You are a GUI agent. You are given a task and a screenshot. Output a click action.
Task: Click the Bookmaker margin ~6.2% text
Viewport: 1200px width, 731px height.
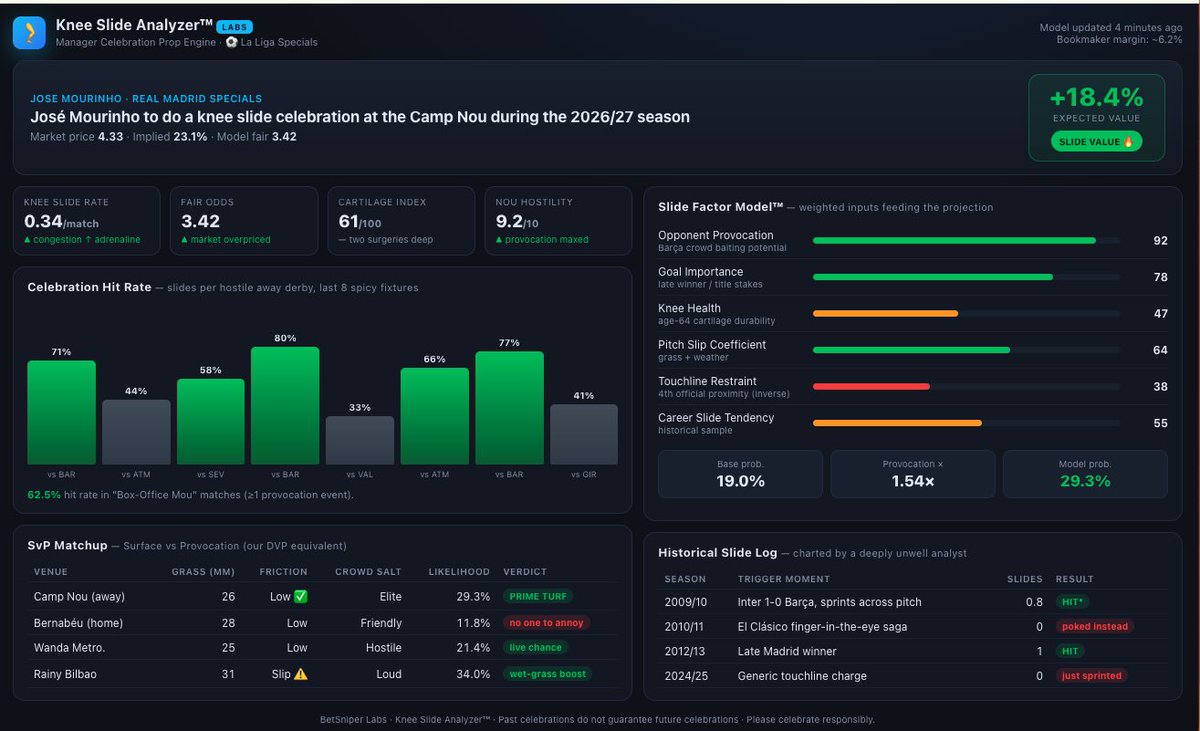point(1120,40)
